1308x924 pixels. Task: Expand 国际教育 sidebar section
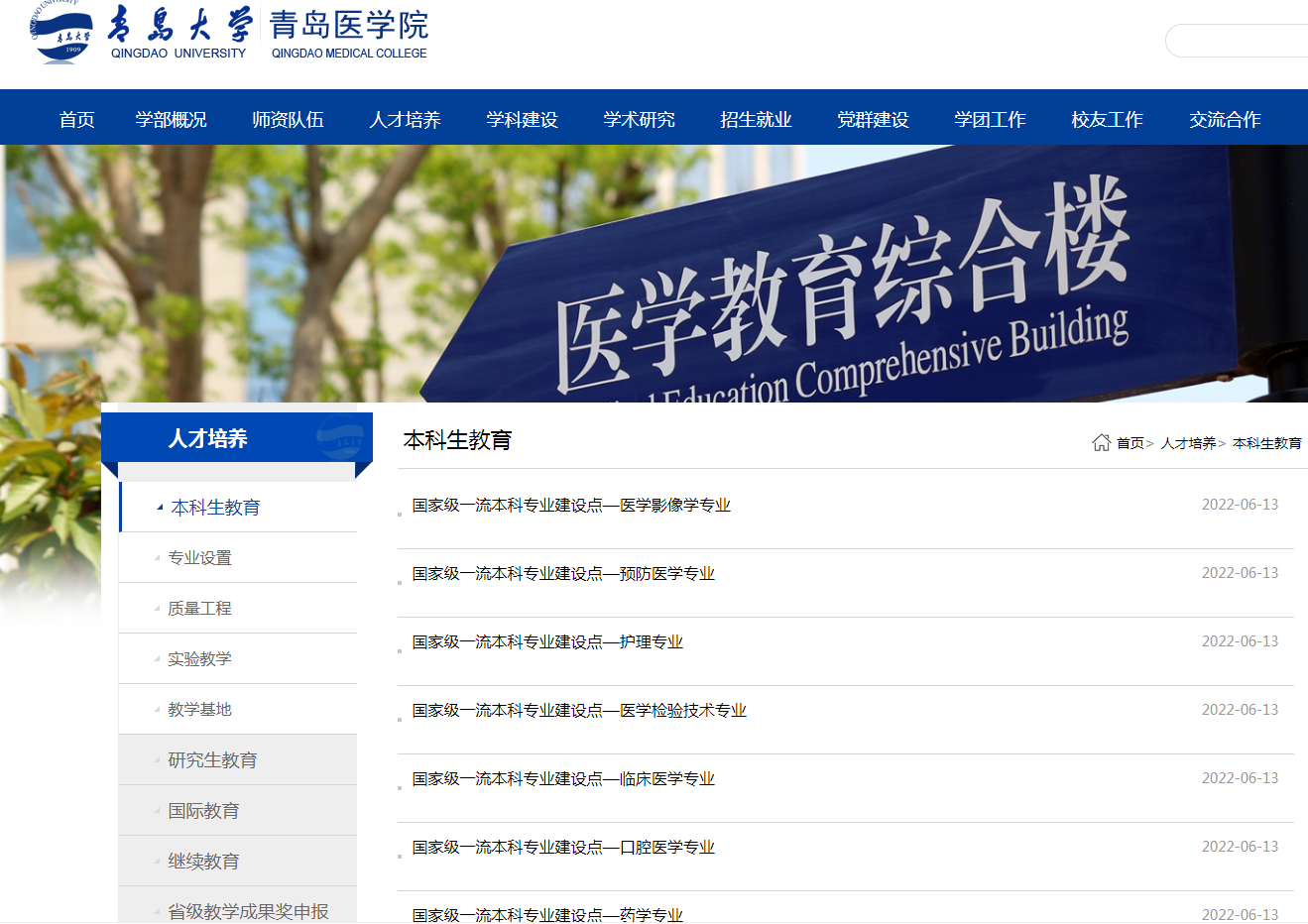[x=203, y=811]
